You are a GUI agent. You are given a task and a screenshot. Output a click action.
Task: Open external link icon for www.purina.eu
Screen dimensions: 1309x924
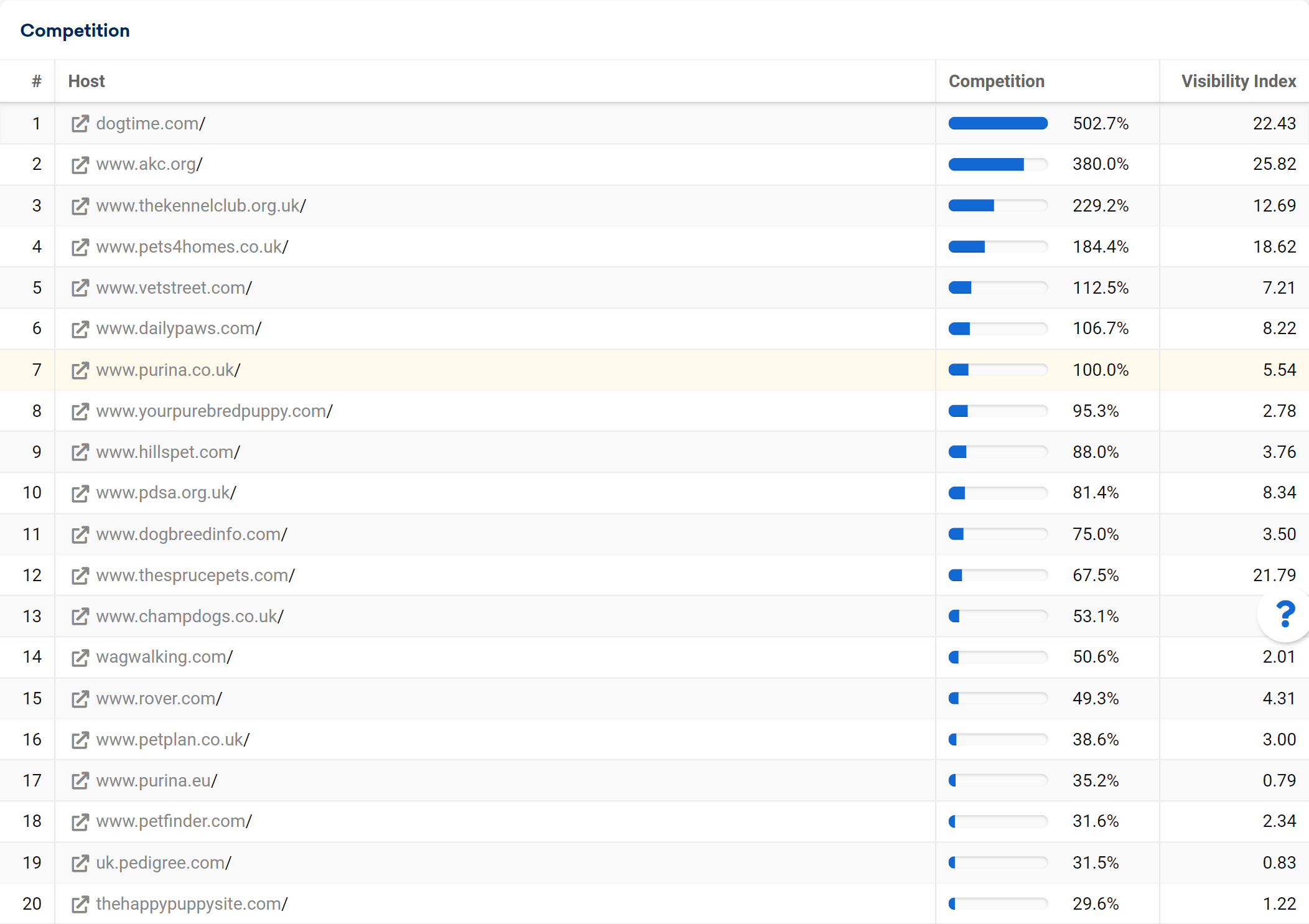coord(80,781)
